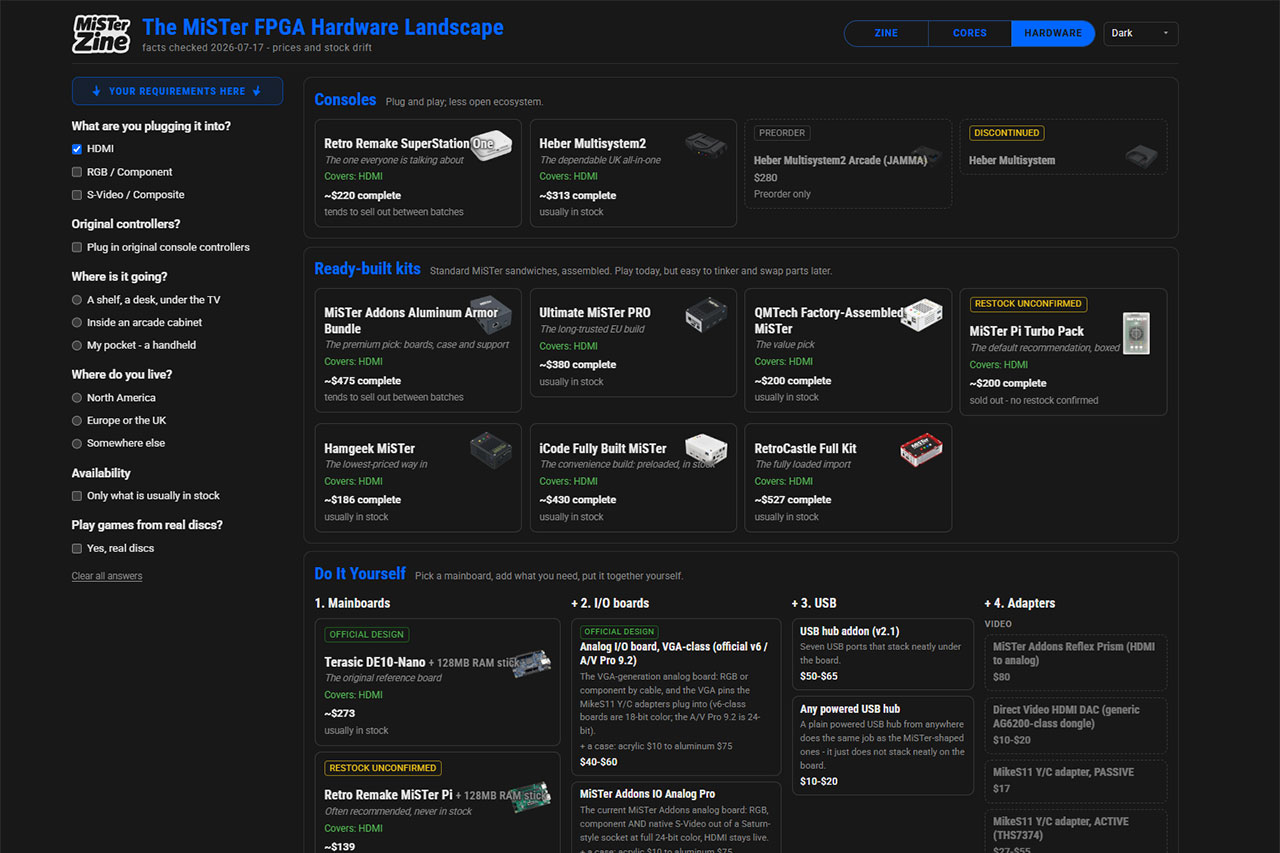Click the MiSTer Pi Turbo Pack image
This screenshot has width=1280, height=853.
tap(1136, 334)
